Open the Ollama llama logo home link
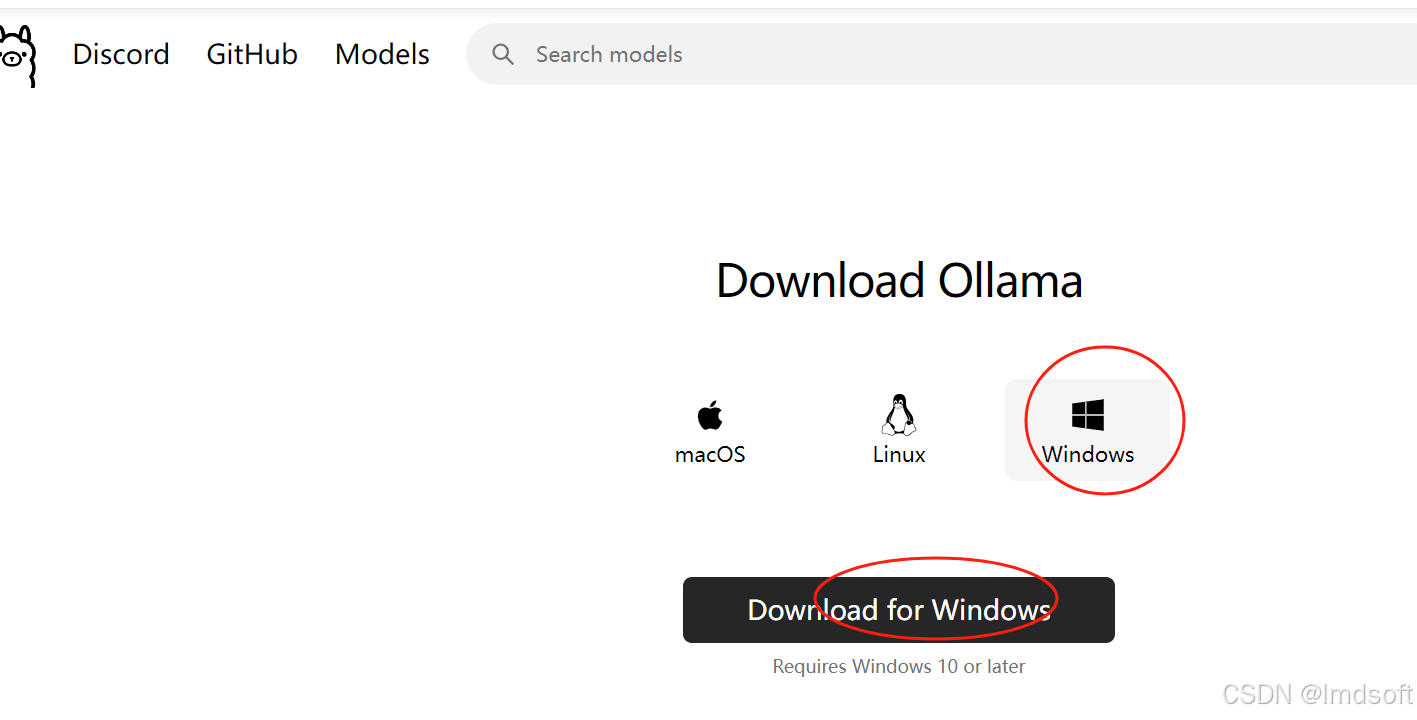 point(17,56)
